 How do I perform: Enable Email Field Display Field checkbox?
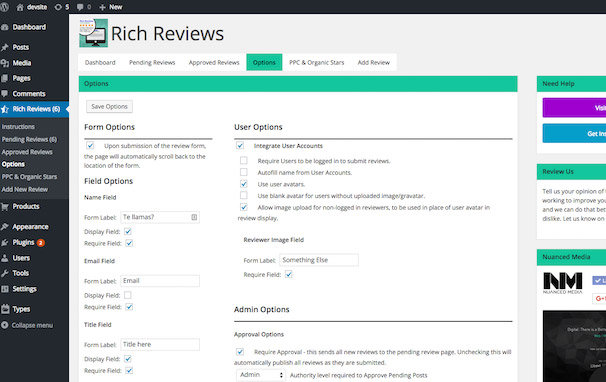pos(128,295)
